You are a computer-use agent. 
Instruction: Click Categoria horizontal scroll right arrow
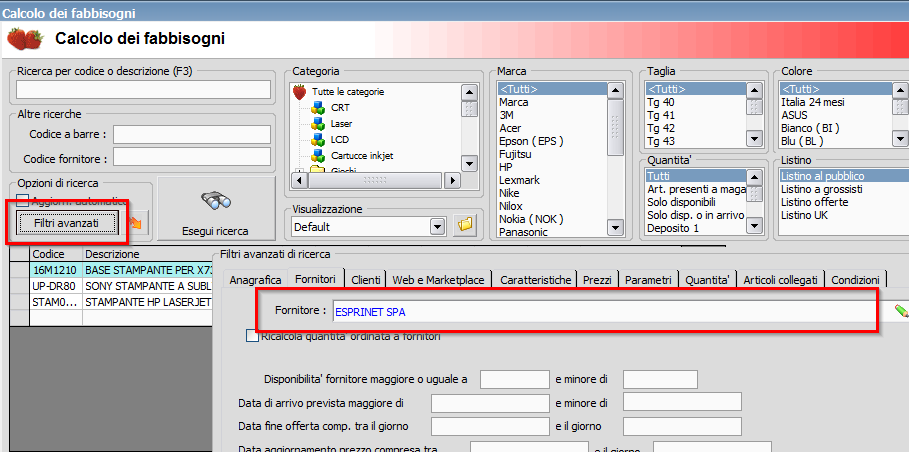coord(453,180)
